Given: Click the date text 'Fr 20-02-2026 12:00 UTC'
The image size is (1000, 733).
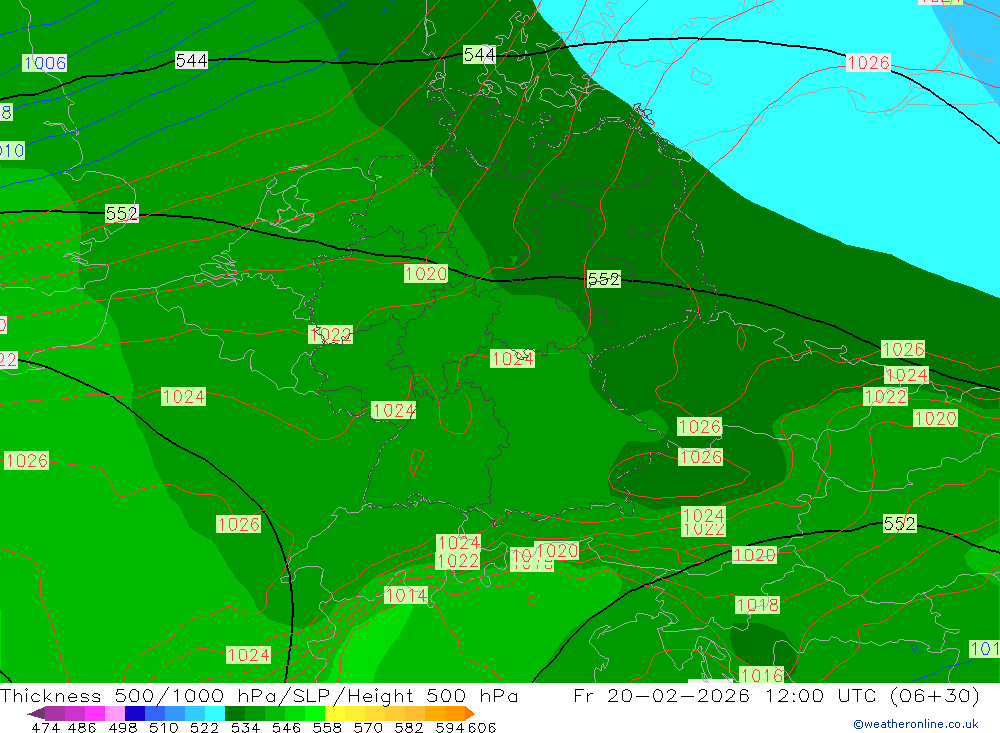Looking at the screenshot, I should tap(726, 696).
